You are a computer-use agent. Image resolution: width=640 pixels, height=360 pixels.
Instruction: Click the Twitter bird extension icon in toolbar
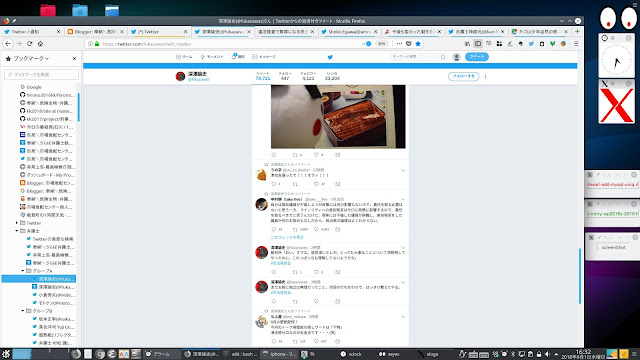point(531,44)
